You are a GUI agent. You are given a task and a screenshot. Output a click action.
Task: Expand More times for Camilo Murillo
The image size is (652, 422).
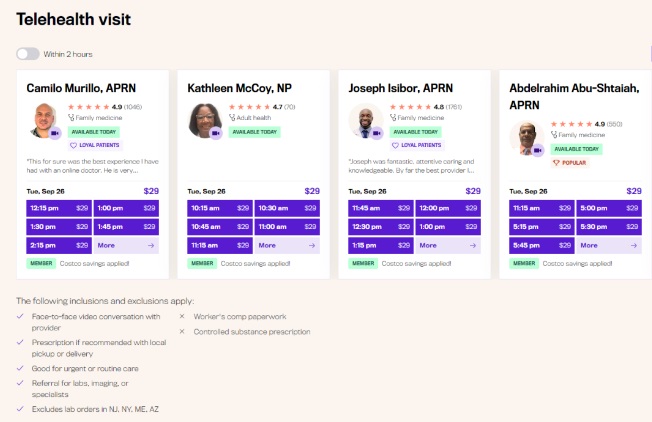point(126,245)
